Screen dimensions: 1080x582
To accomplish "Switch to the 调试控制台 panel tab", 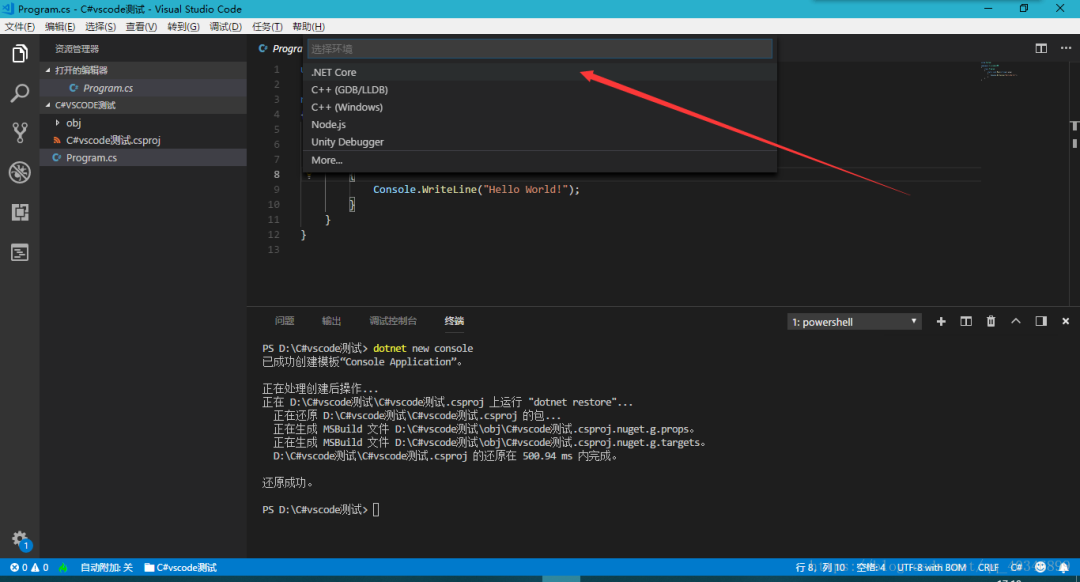I will (393, 321).
